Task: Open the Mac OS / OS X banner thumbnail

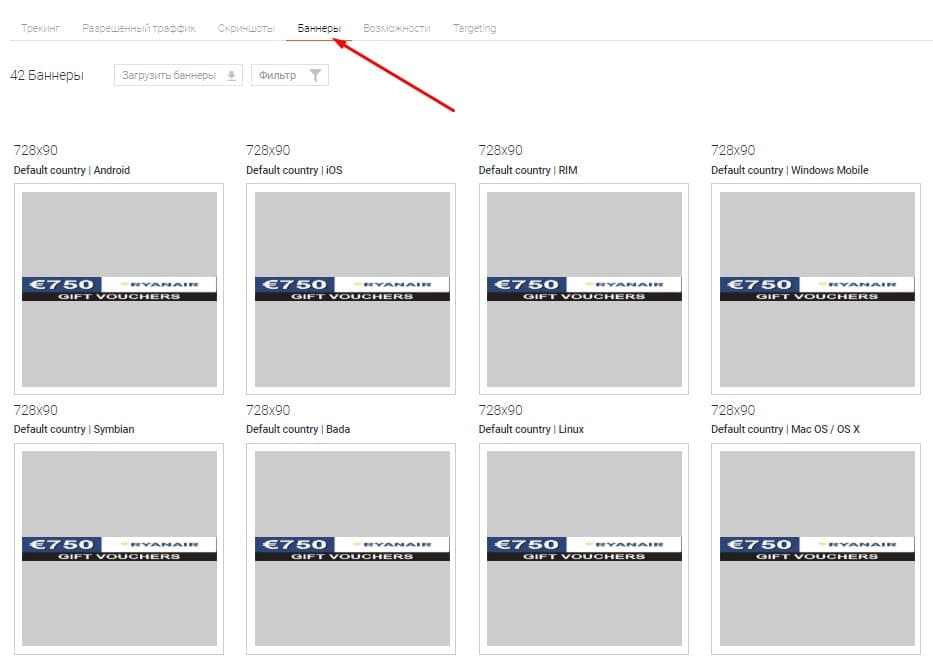Action: coord(816,549)
